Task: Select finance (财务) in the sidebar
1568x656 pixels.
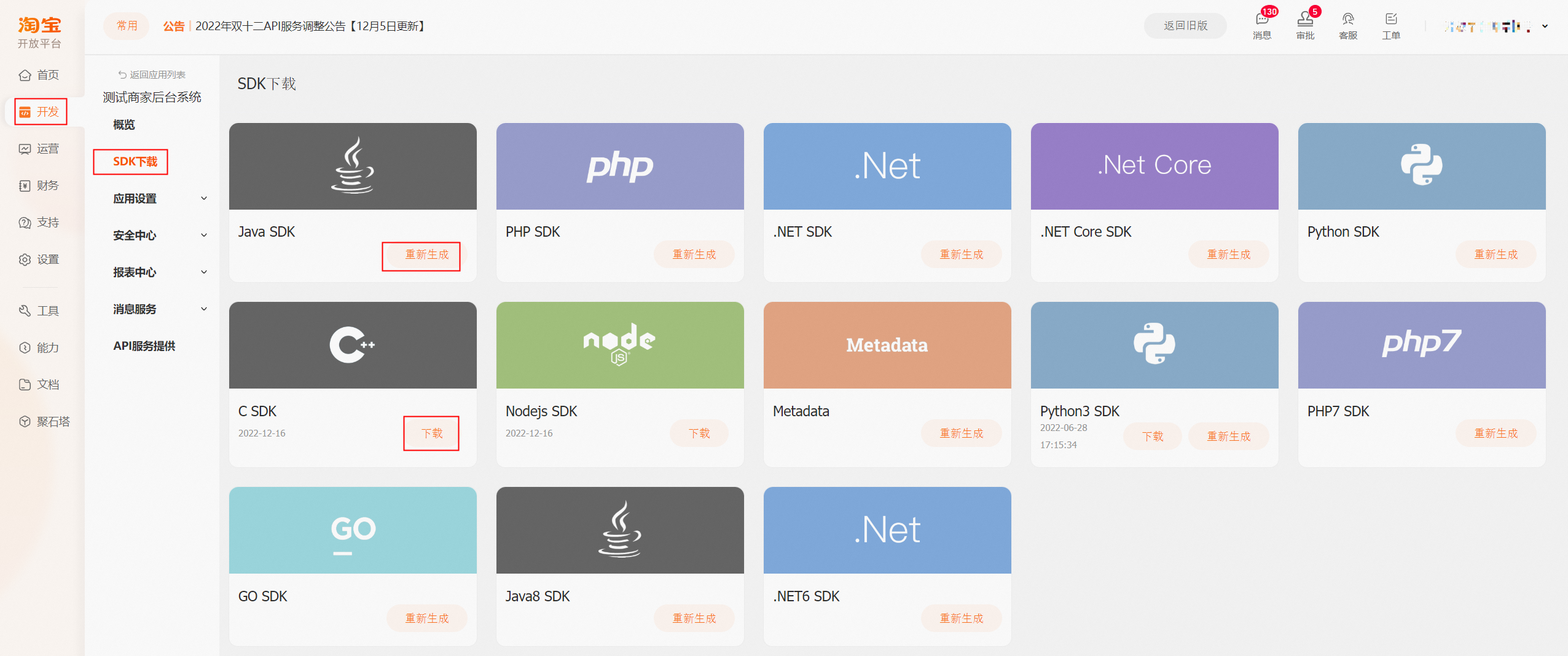Action: pyautogui.click(x=40, y=186)
